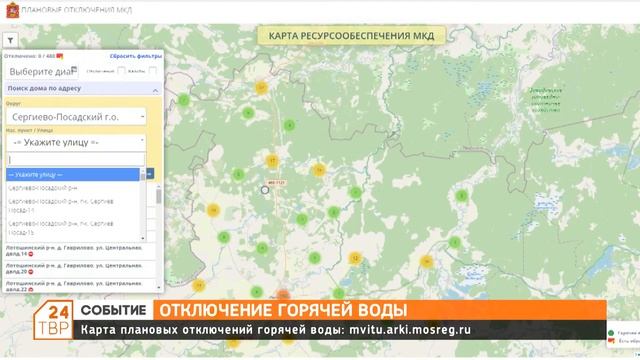This screenshot has width=640, height=360.
Task: Click the Плановые отключения МКД page title
Action: (x=76, y=10)
